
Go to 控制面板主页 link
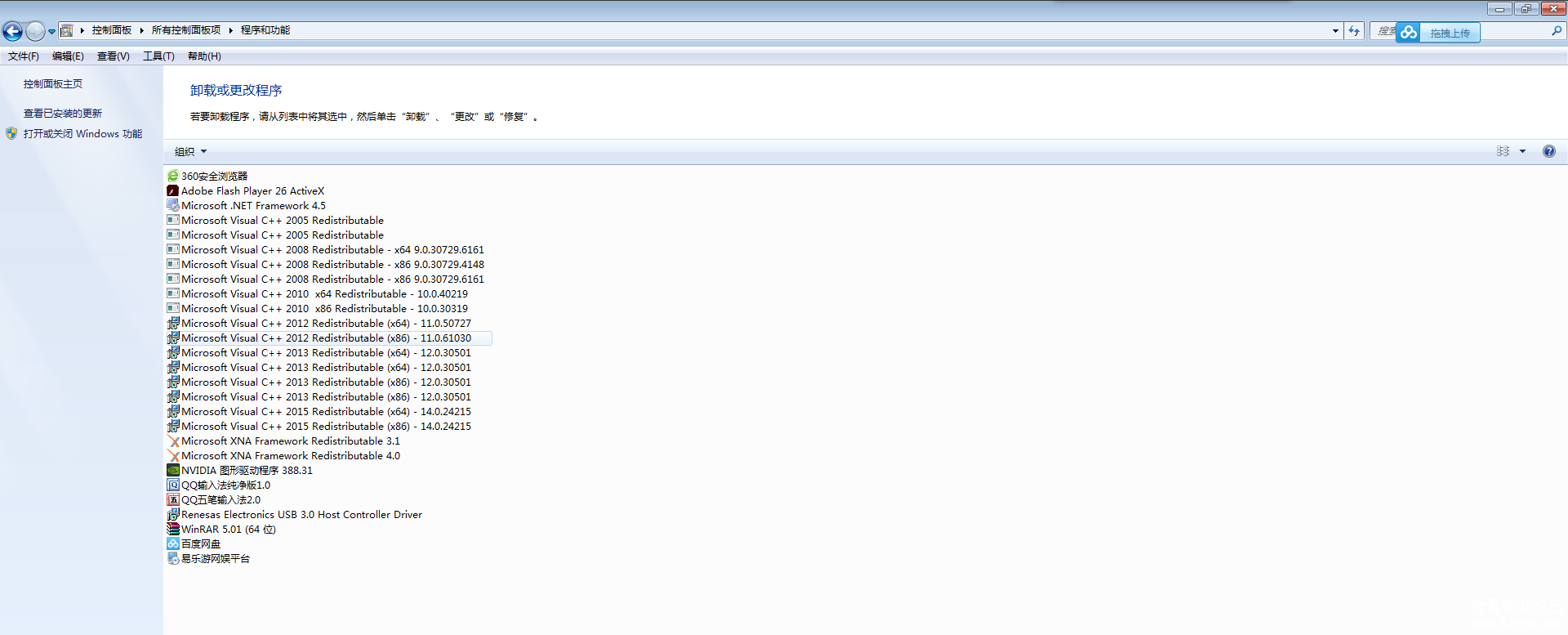coord(53,84)
